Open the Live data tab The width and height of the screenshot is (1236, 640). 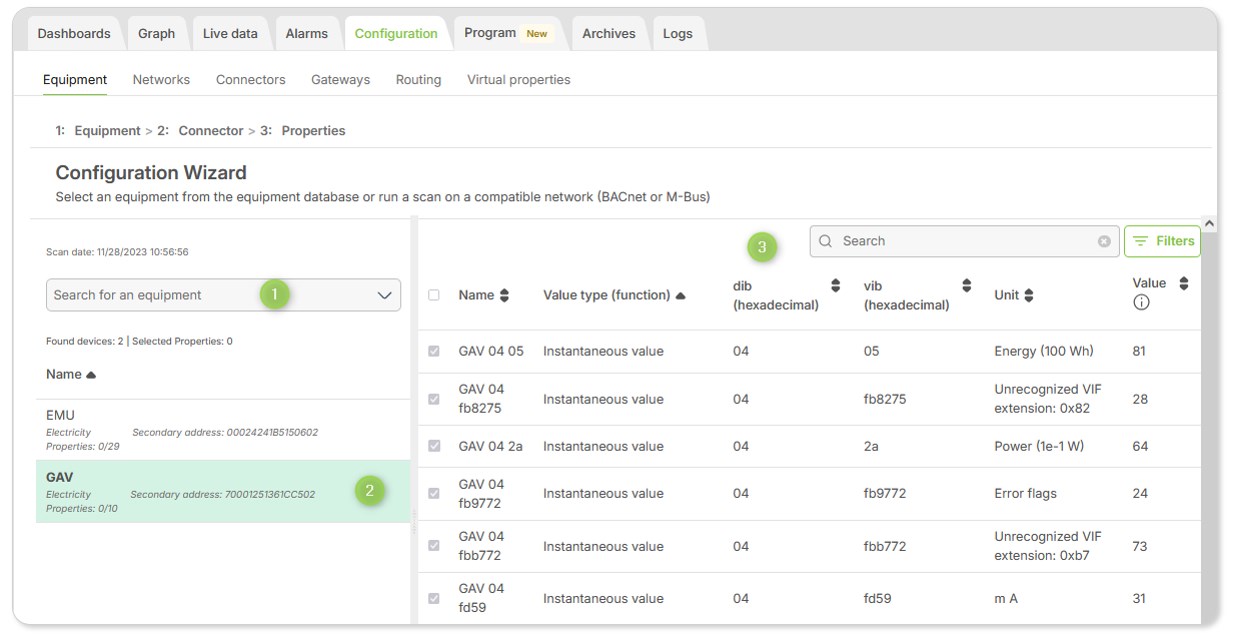pos(230,33)
